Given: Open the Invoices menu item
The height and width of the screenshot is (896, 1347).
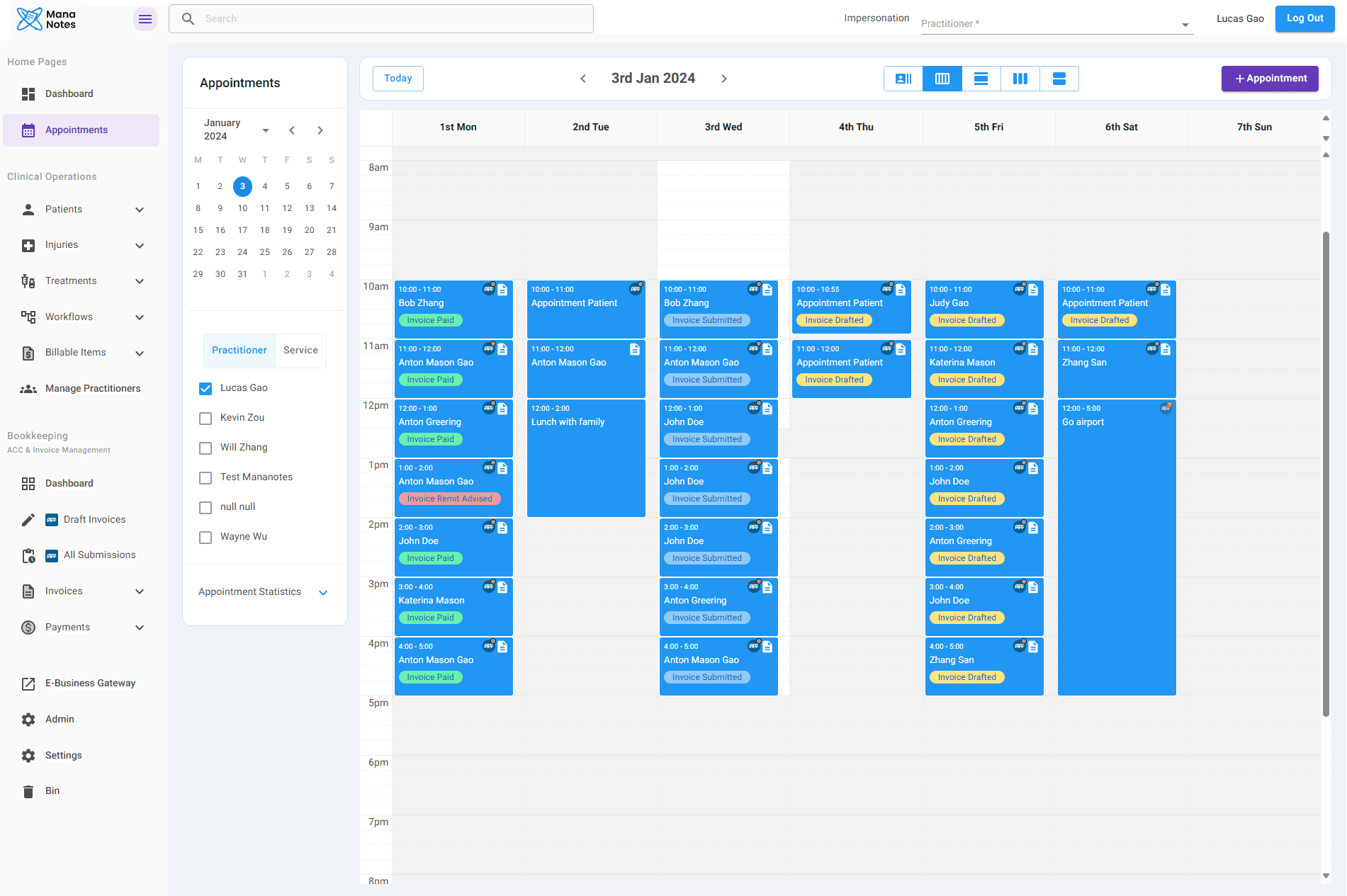Looking at the screenshot, I should [x=64, y=591].
